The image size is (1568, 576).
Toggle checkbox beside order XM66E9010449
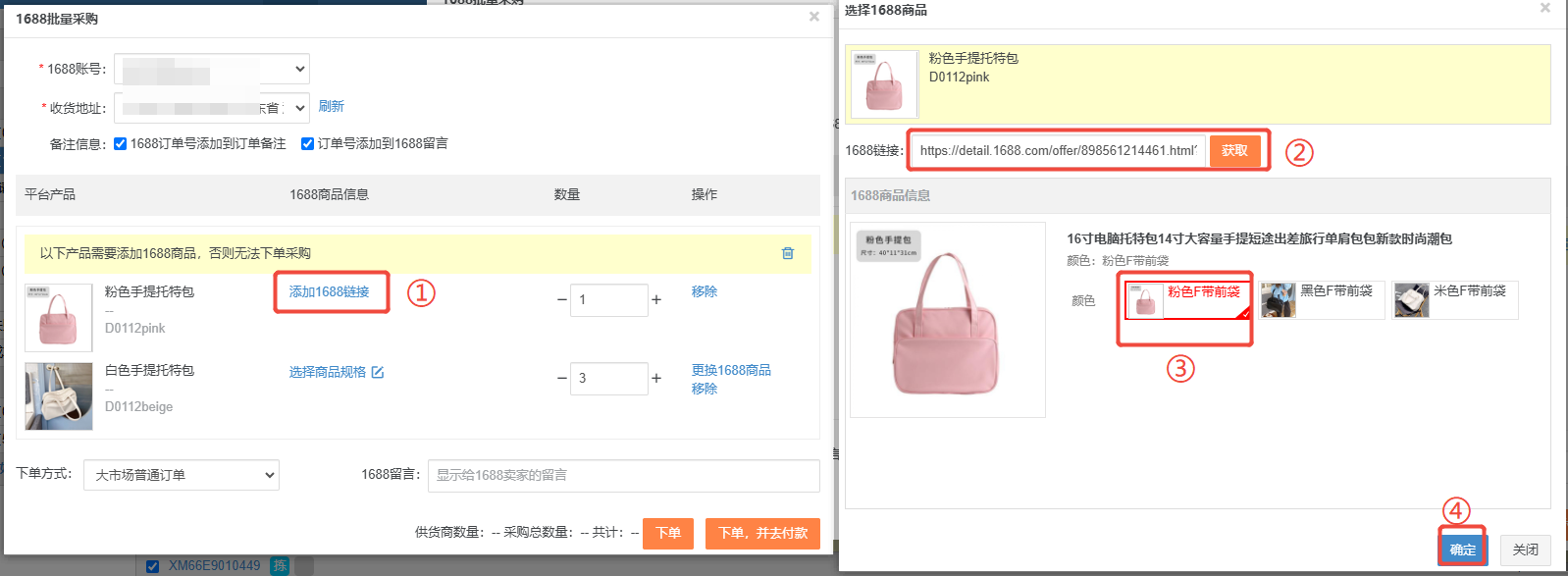point(152,566)
